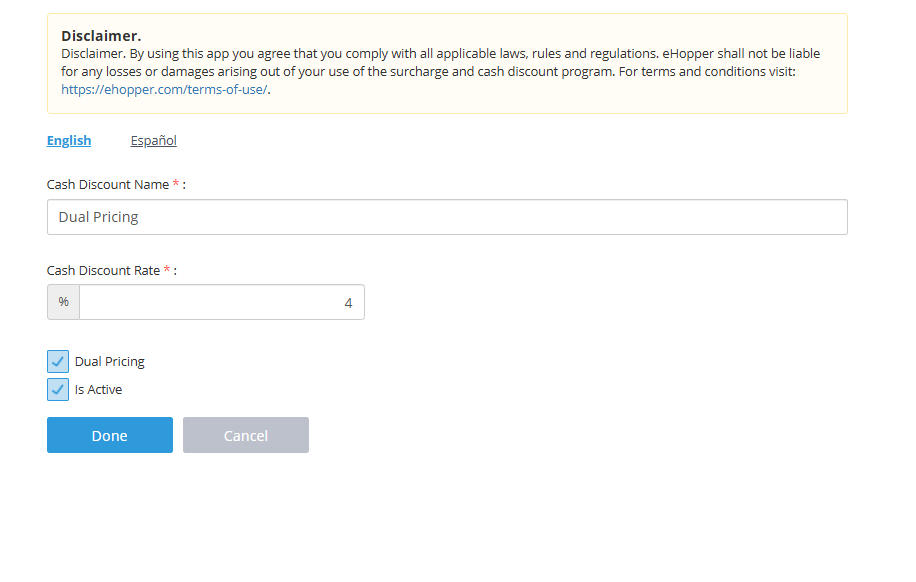
Task: Switch to the English language tab
Action: click(x=69, y=141)
